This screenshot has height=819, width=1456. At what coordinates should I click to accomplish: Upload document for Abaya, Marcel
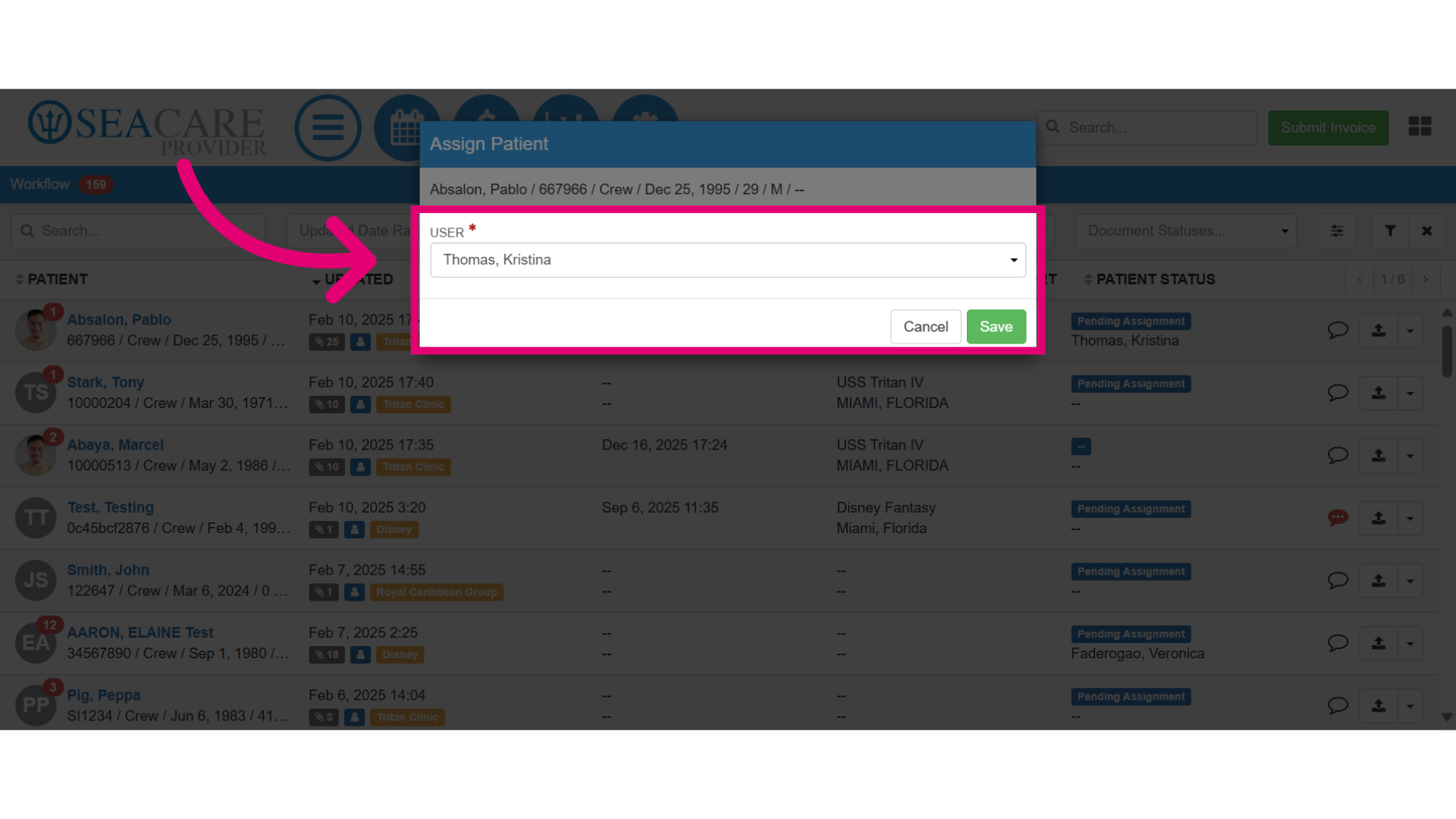1378,456
